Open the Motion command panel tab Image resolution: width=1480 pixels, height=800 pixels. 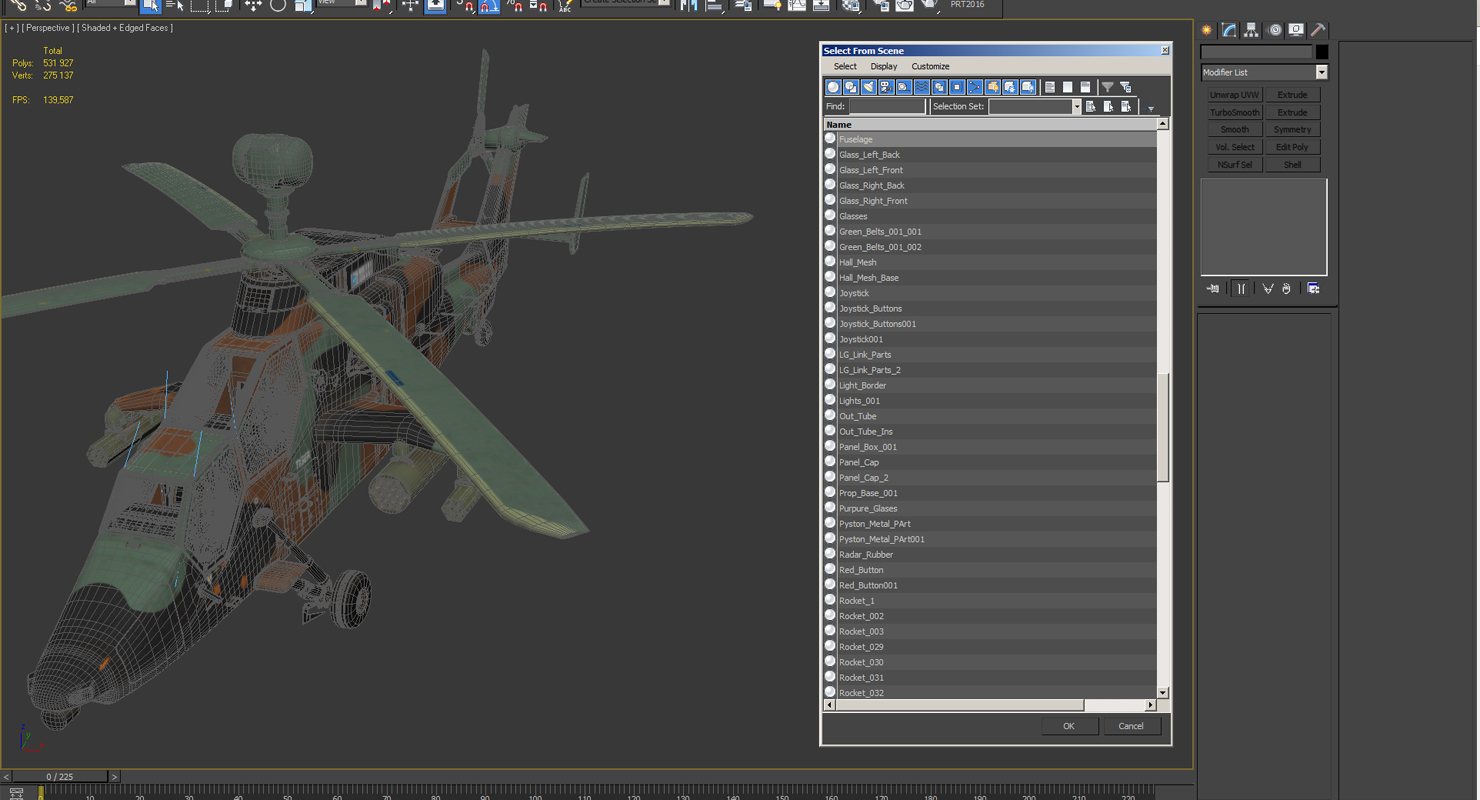click(1274, 30)
